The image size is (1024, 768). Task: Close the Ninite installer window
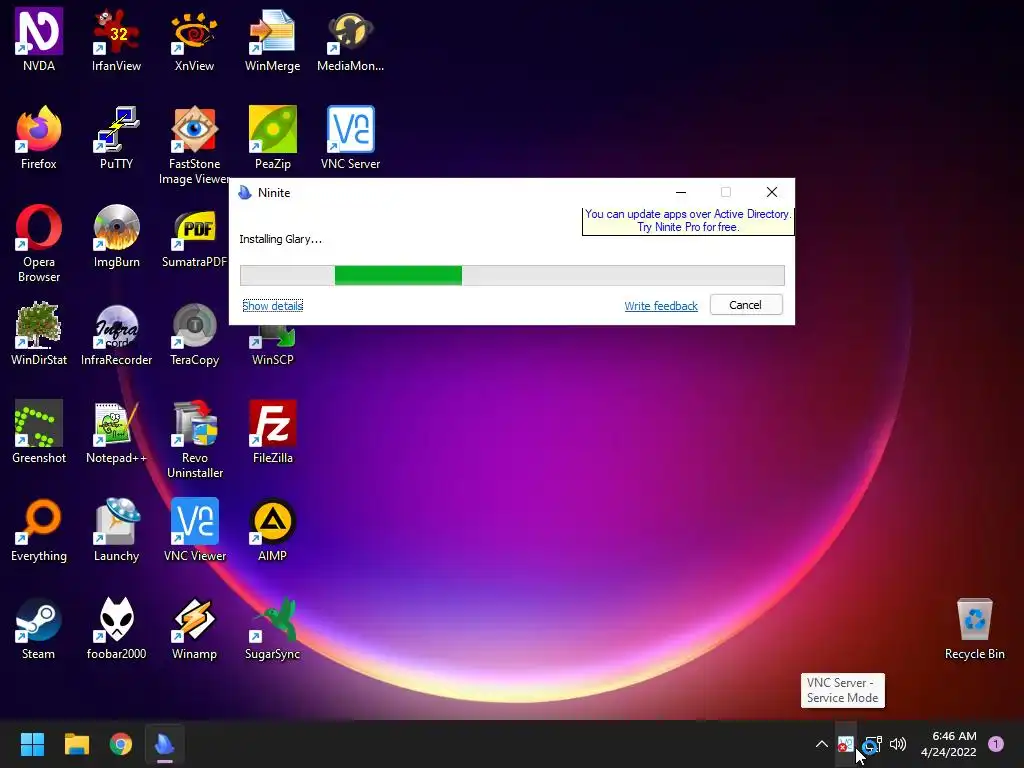coord(772,192)
